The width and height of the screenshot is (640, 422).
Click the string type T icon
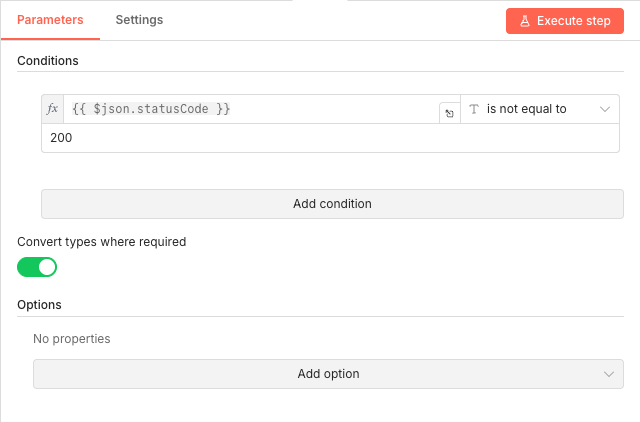pyautogui.click(x=473, y=109)
